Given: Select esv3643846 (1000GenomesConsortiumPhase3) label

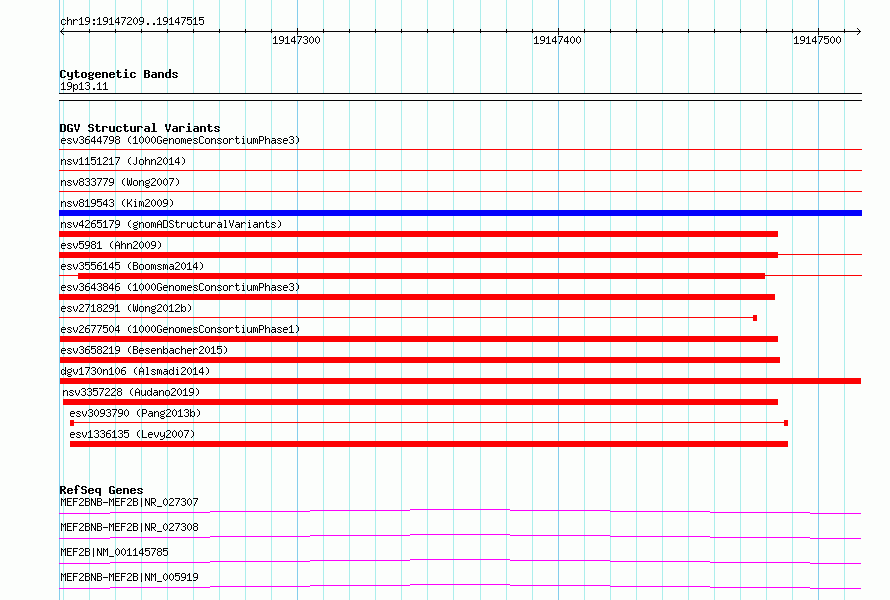Looking at the screenshot, I should coord(180,287).
